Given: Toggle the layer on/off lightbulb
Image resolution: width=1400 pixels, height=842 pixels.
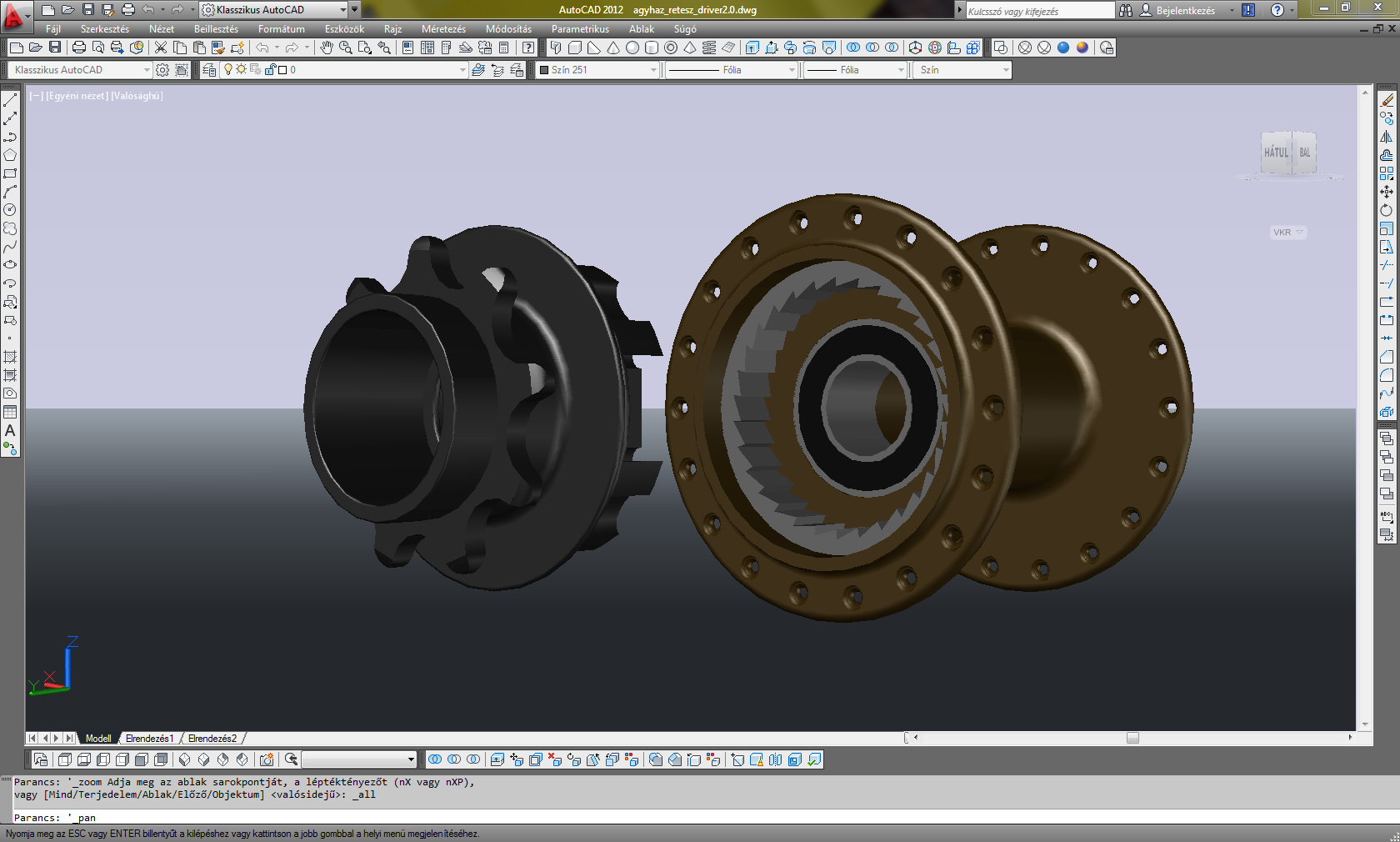Looking at the screenshot, I should pos(227,70).
